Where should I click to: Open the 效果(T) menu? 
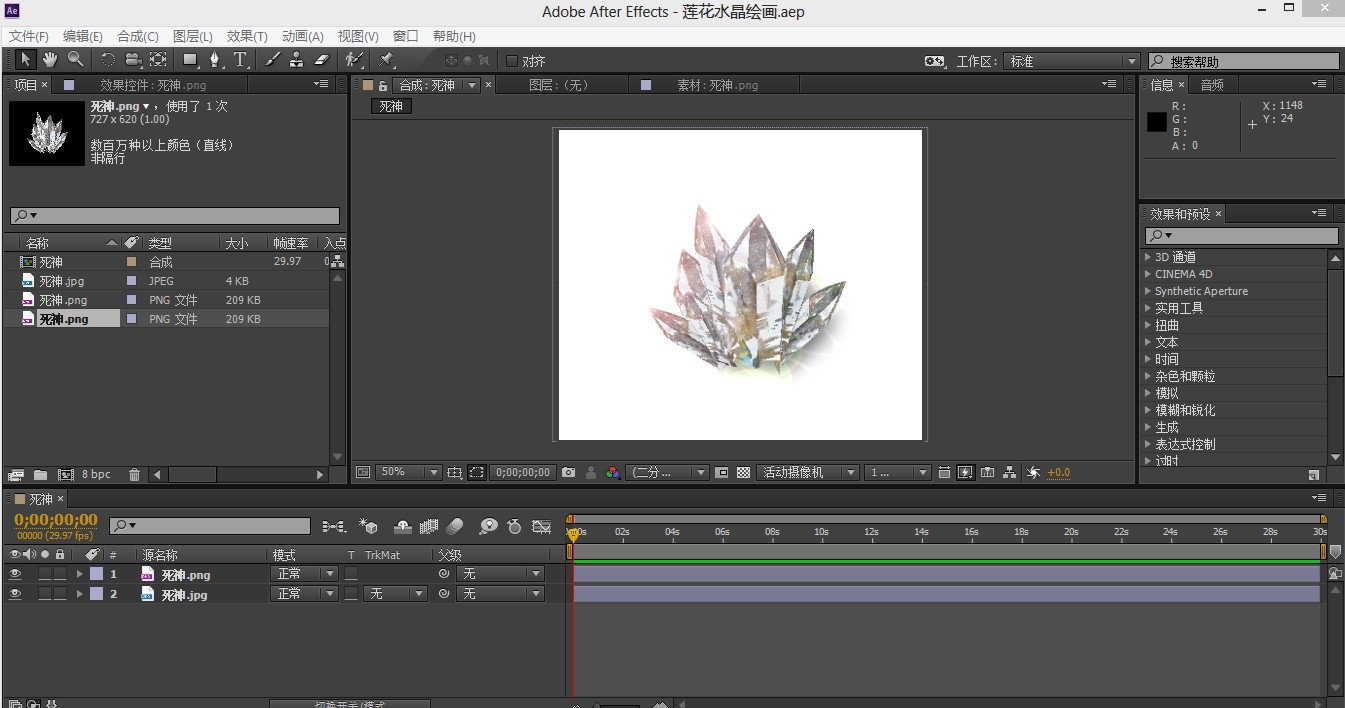(247, 36)
